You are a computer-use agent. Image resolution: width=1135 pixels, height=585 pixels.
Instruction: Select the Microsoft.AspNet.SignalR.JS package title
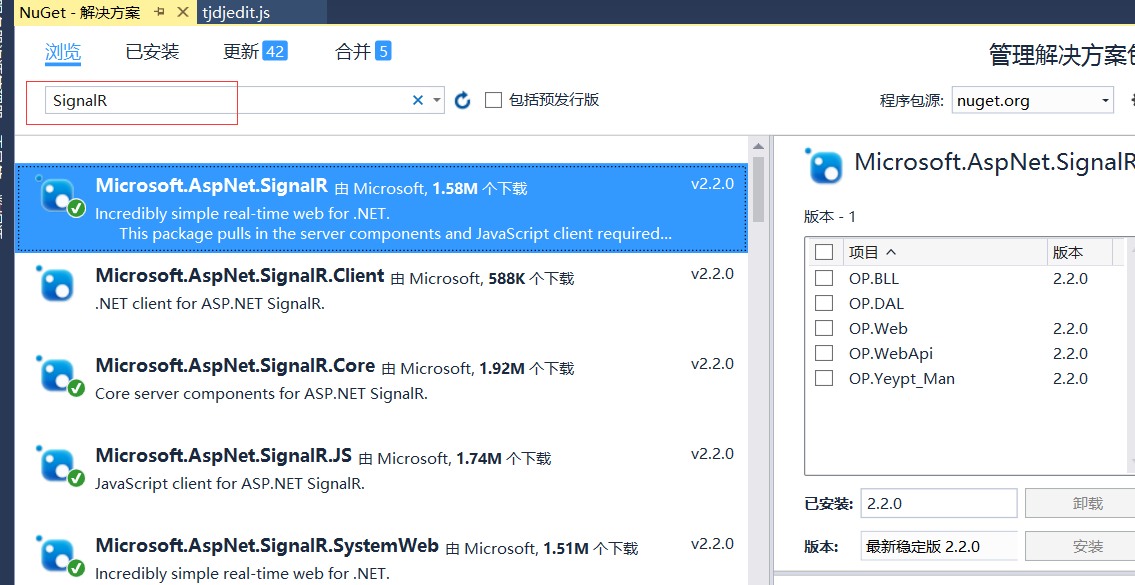pyautogui.click(x=224, y=455)
